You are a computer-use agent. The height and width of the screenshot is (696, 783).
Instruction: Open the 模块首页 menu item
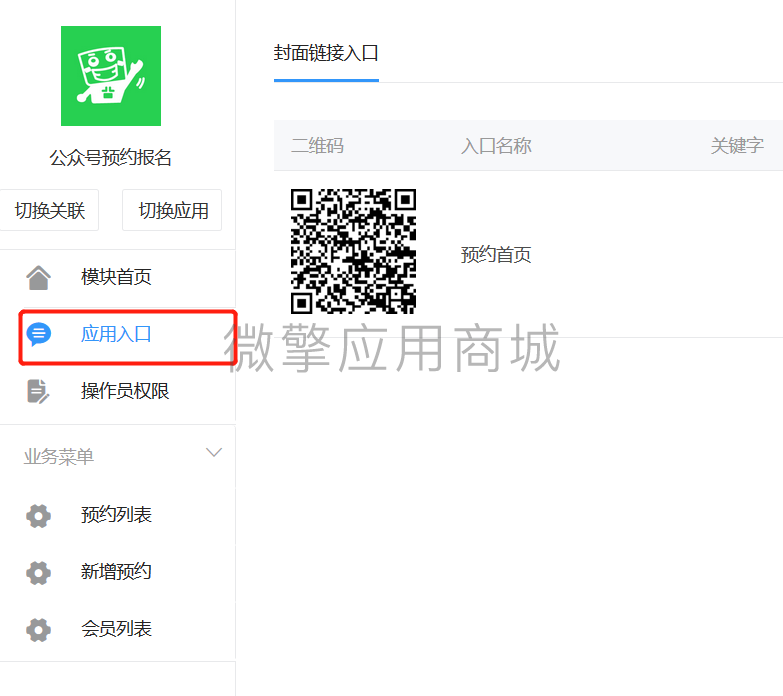pos(118,277)
